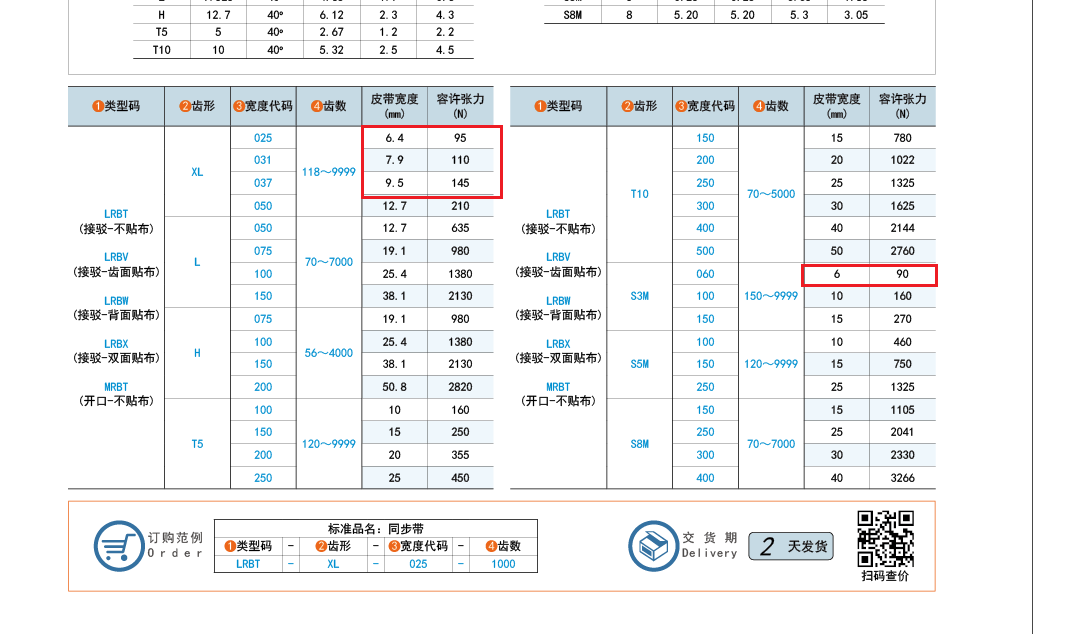Click the 3266 tension value cell
Image resolution: width=1078 pixels, height=634 pixels.
pos(902,478)
